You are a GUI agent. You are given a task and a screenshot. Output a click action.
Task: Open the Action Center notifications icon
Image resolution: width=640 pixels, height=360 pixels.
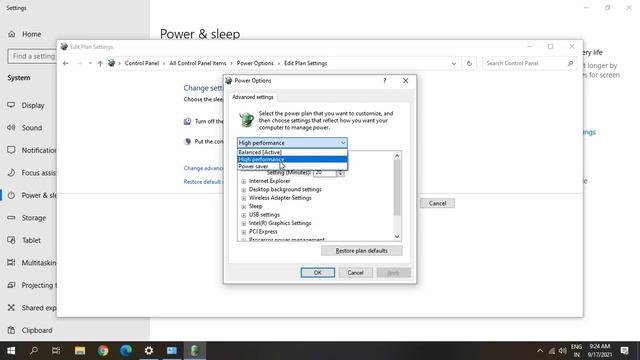pyautogui.click(x=624, y=351)
